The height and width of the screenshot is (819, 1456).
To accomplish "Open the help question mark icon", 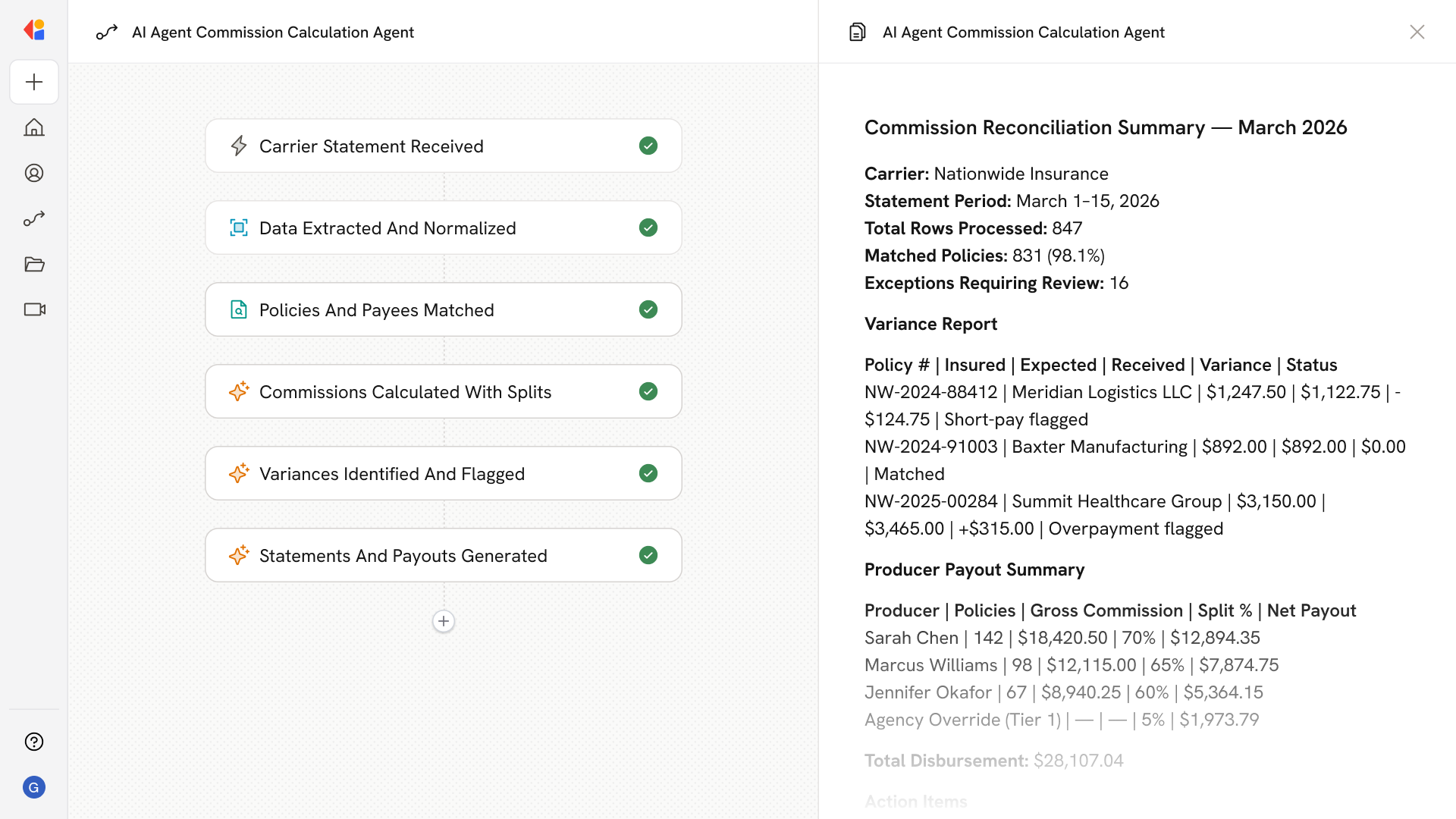I will (34, 742).
